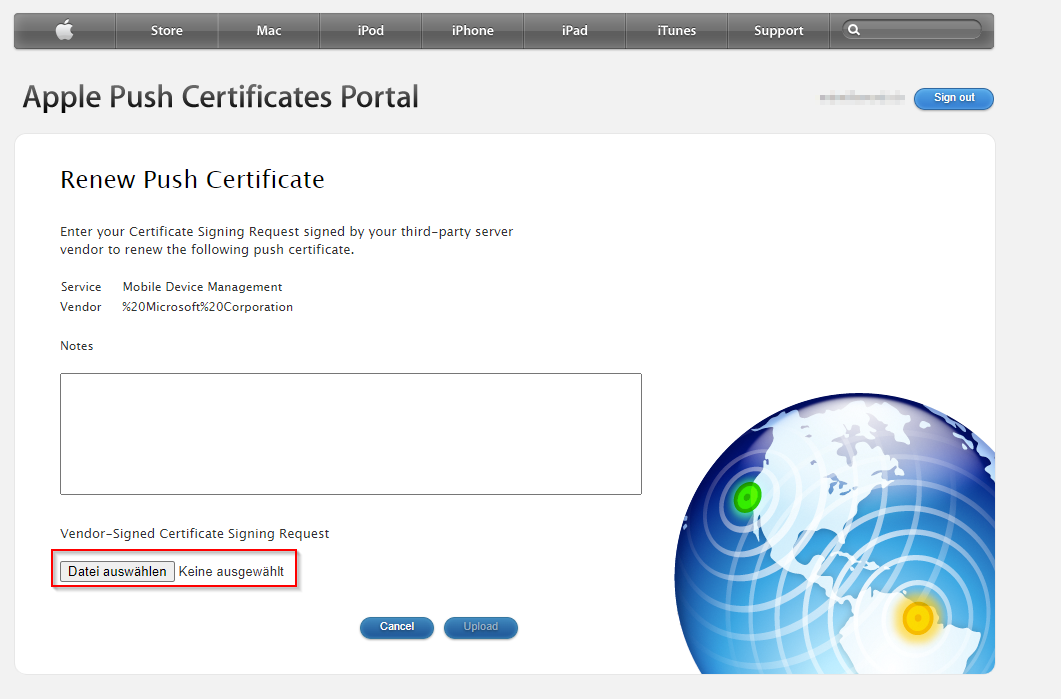Select iTunes from the navigation bar
Viewport: 1061px width, 699px height.
[676, 30]
